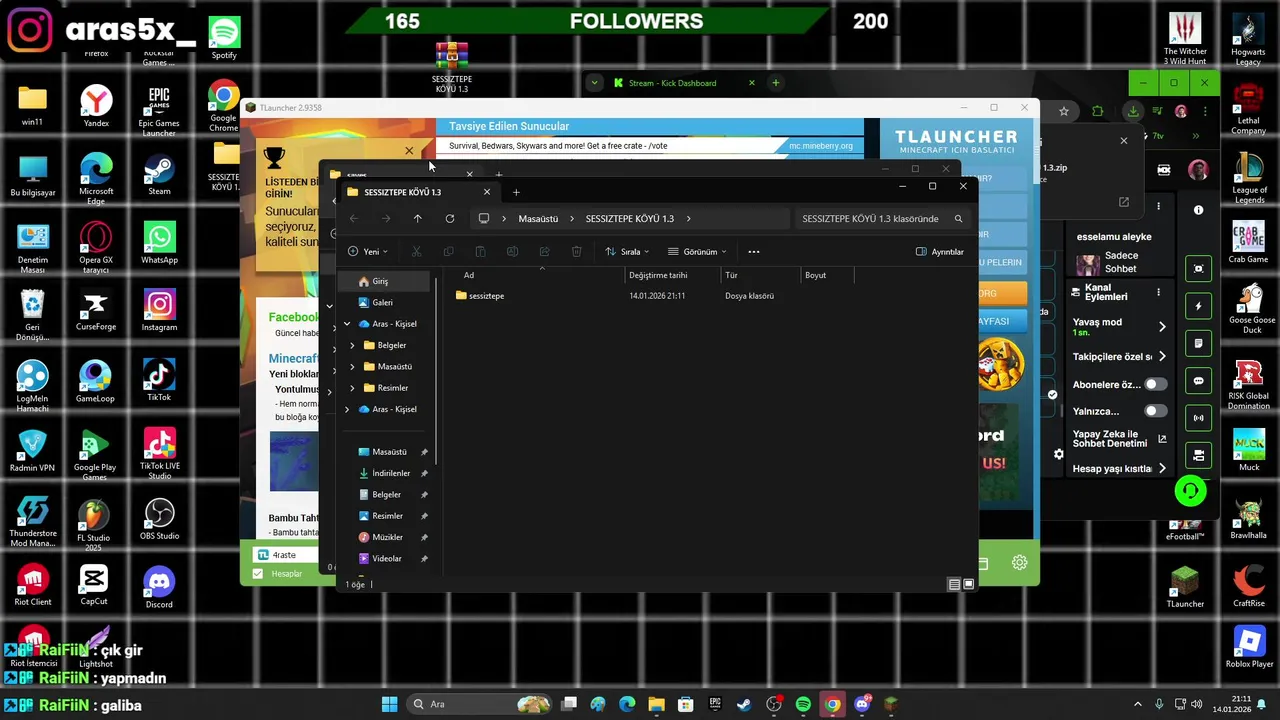Viewport: 1280px width, 720px height.
Task: Open Steam desktop shortcut
Action: [159, 176]
